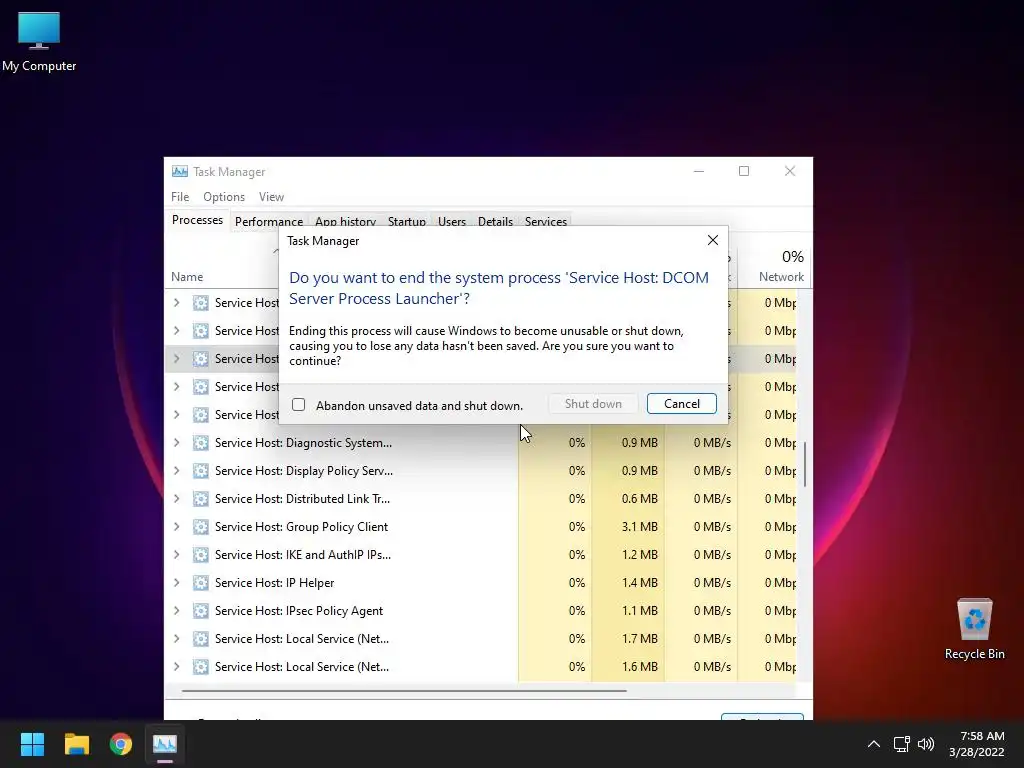Viewport: 1024px width, 768px height.
Task: Switch to the App history tab
Action: point(345,221)
